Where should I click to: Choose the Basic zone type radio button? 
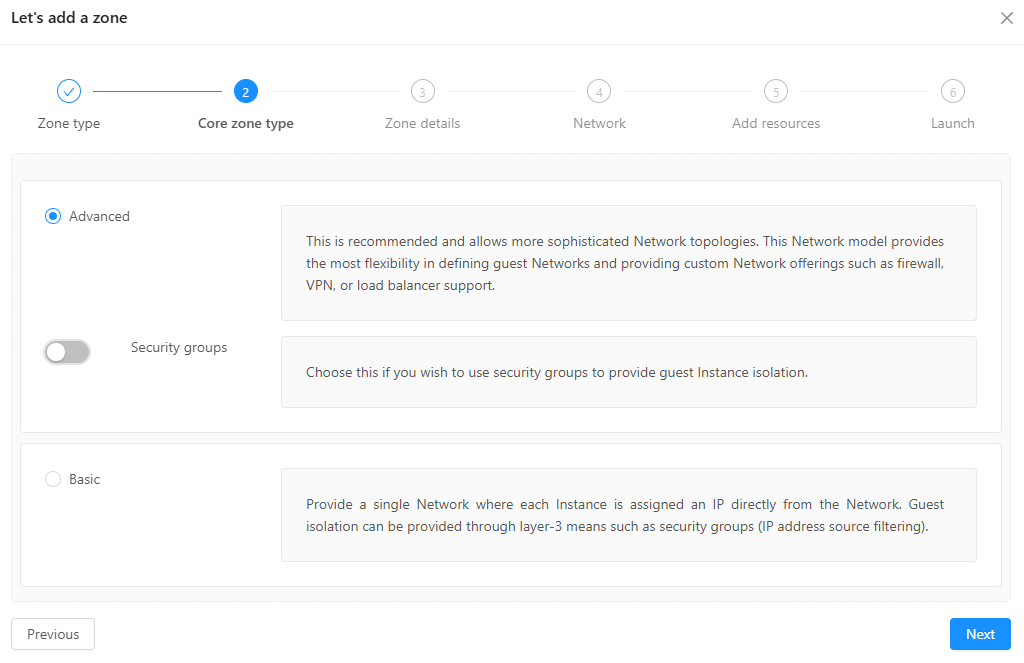pos(53,479)
